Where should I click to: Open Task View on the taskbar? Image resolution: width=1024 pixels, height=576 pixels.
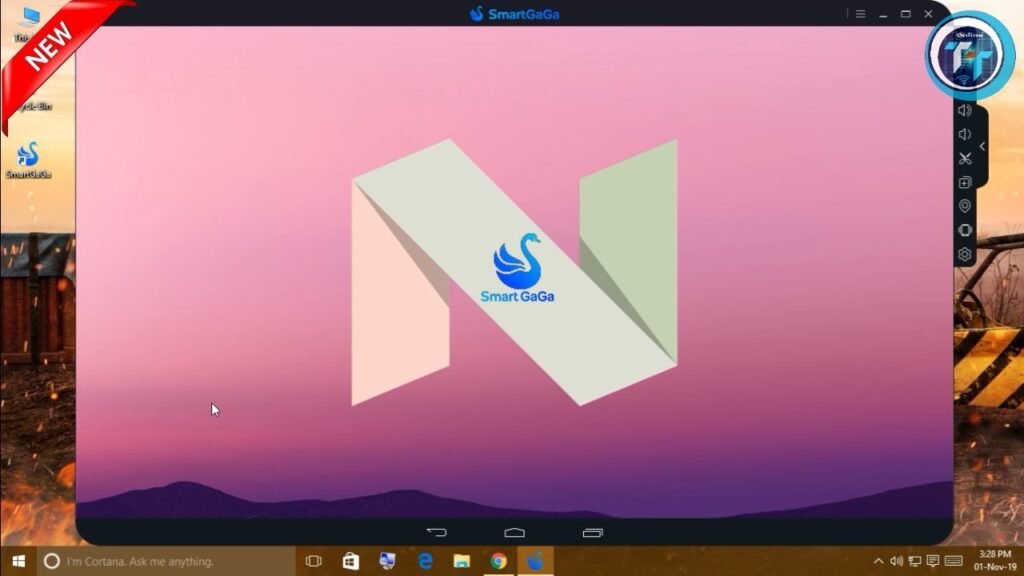(x=313, y=561)
